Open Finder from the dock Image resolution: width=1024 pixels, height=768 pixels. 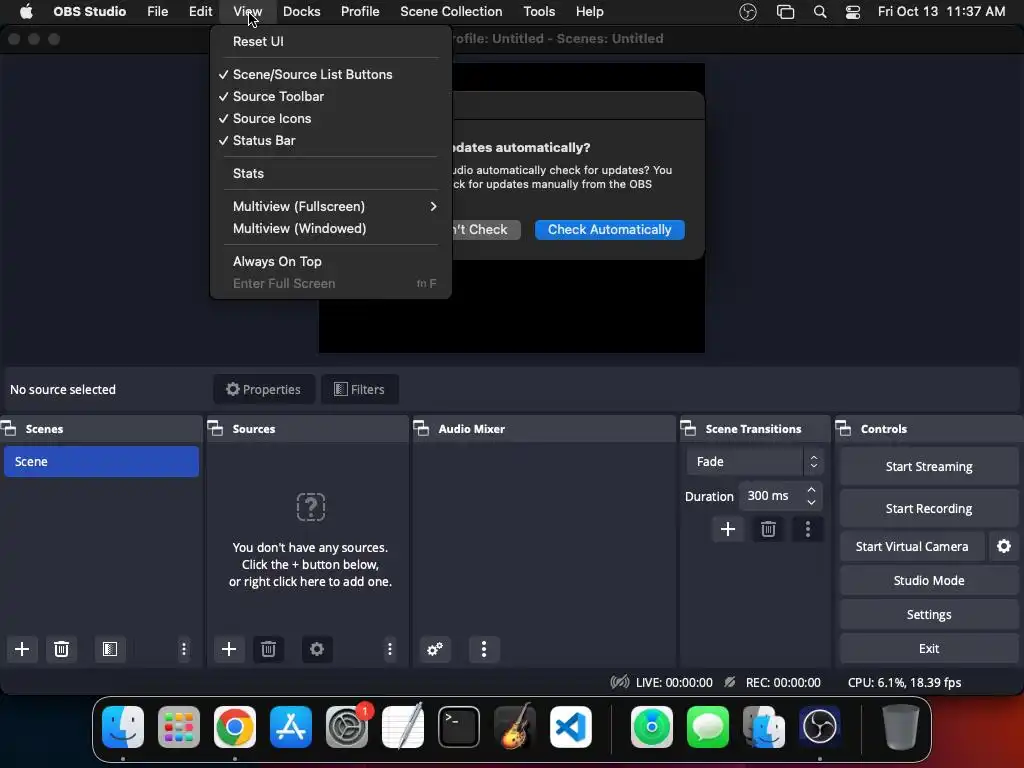tap(123, 727)
